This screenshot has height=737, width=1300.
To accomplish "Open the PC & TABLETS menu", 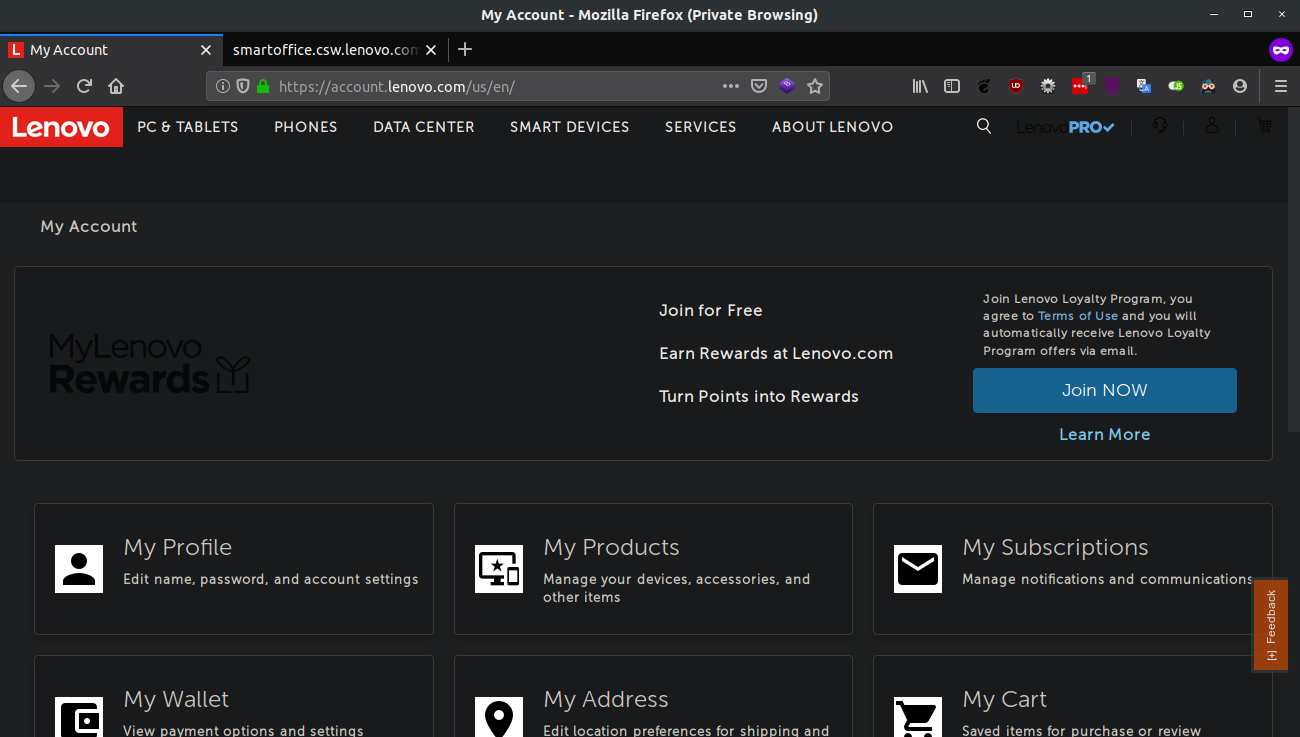I will (x=188, y=127).
